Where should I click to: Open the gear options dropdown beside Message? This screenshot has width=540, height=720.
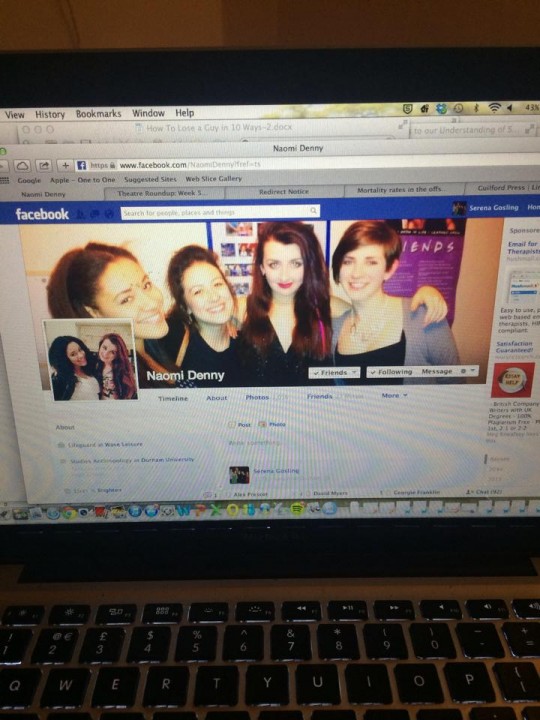[467, 371]
